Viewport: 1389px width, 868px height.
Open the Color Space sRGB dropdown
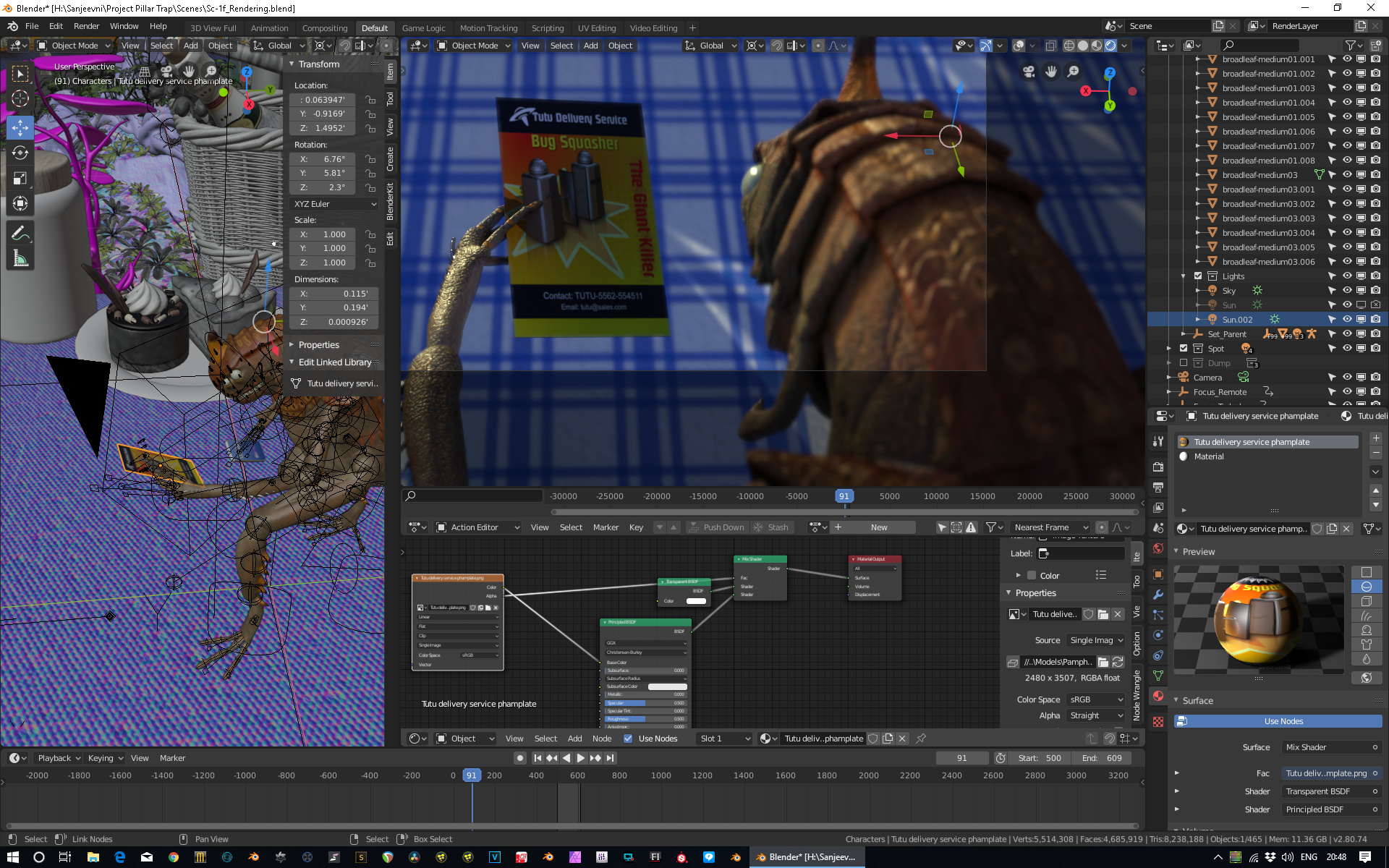tap(1095, 699)
